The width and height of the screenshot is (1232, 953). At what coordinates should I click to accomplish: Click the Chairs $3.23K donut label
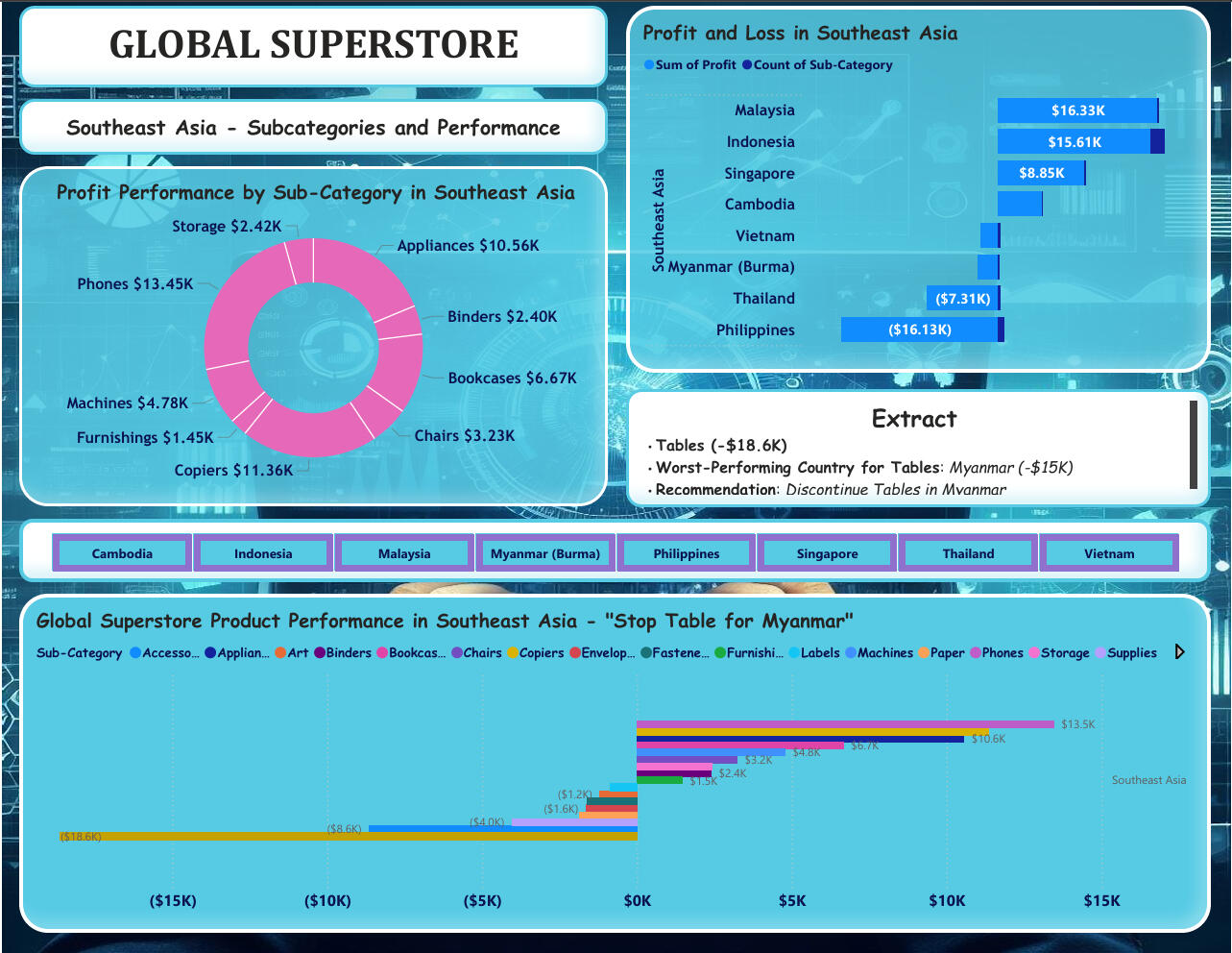[465, 436]
